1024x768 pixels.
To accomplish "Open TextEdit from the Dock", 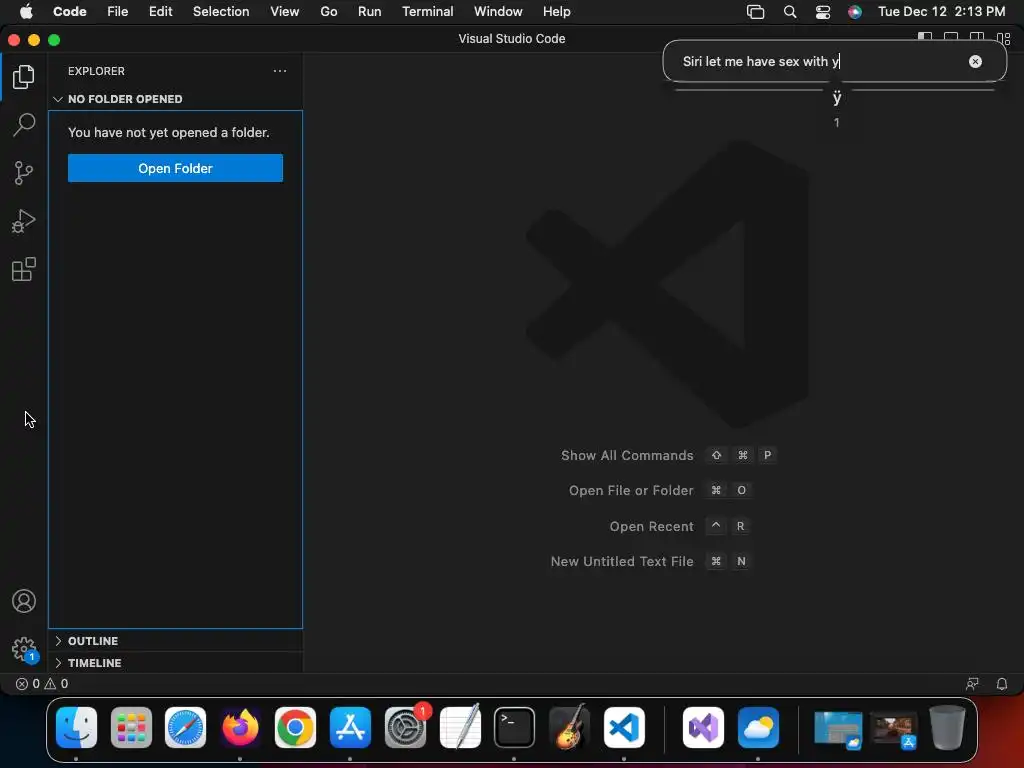I will pos(460,728).
